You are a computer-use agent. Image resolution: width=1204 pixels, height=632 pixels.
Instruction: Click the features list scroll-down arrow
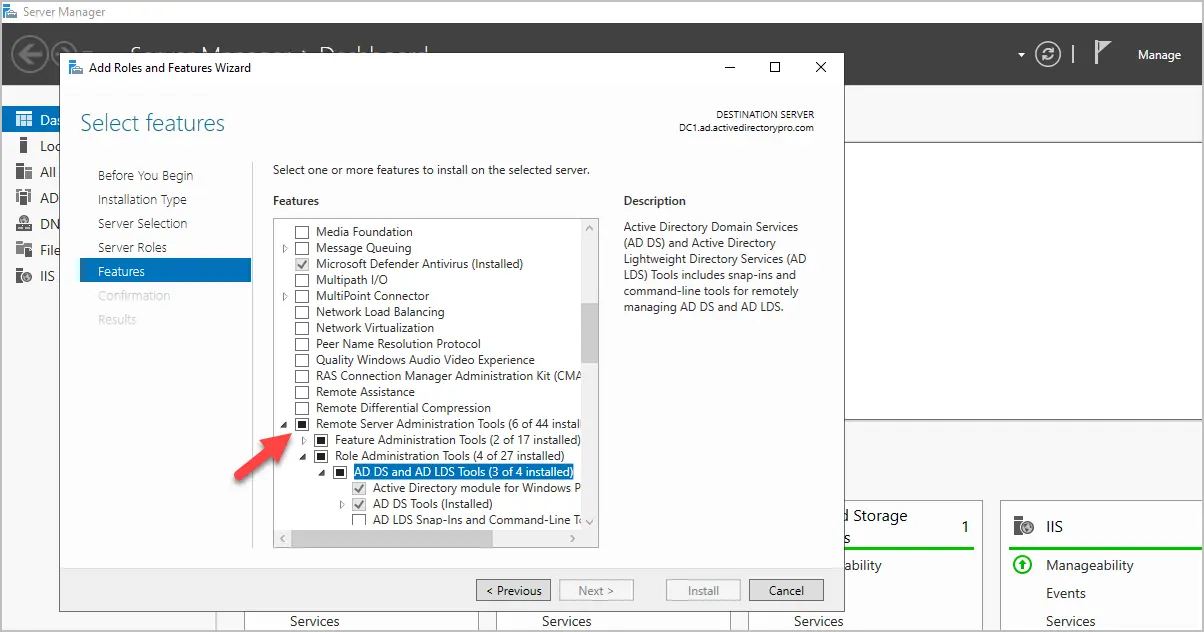pyautogui.click(x=590, y=521)
